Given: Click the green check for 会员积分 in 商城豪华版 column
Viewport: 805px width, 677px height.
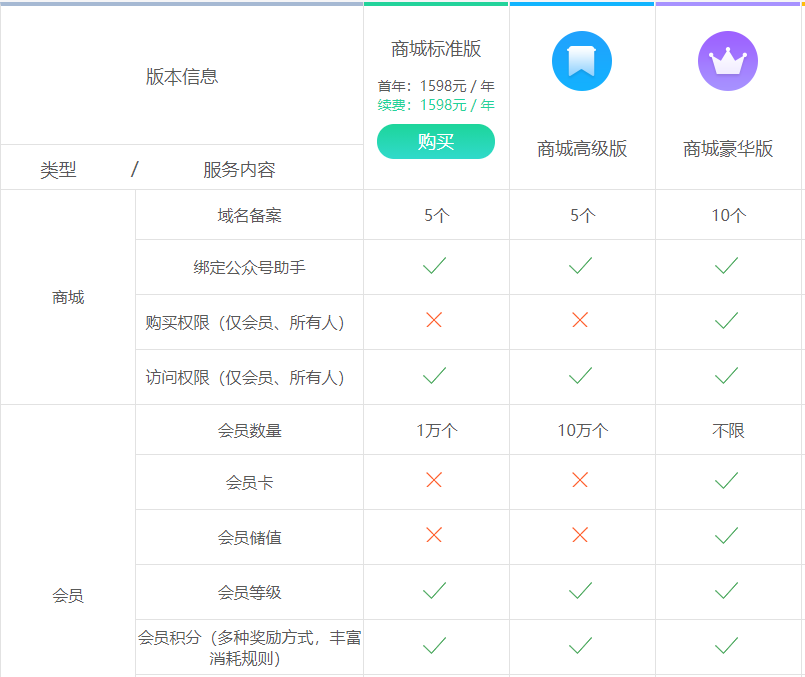Looking at the screenshot, I should pos(727,646).
